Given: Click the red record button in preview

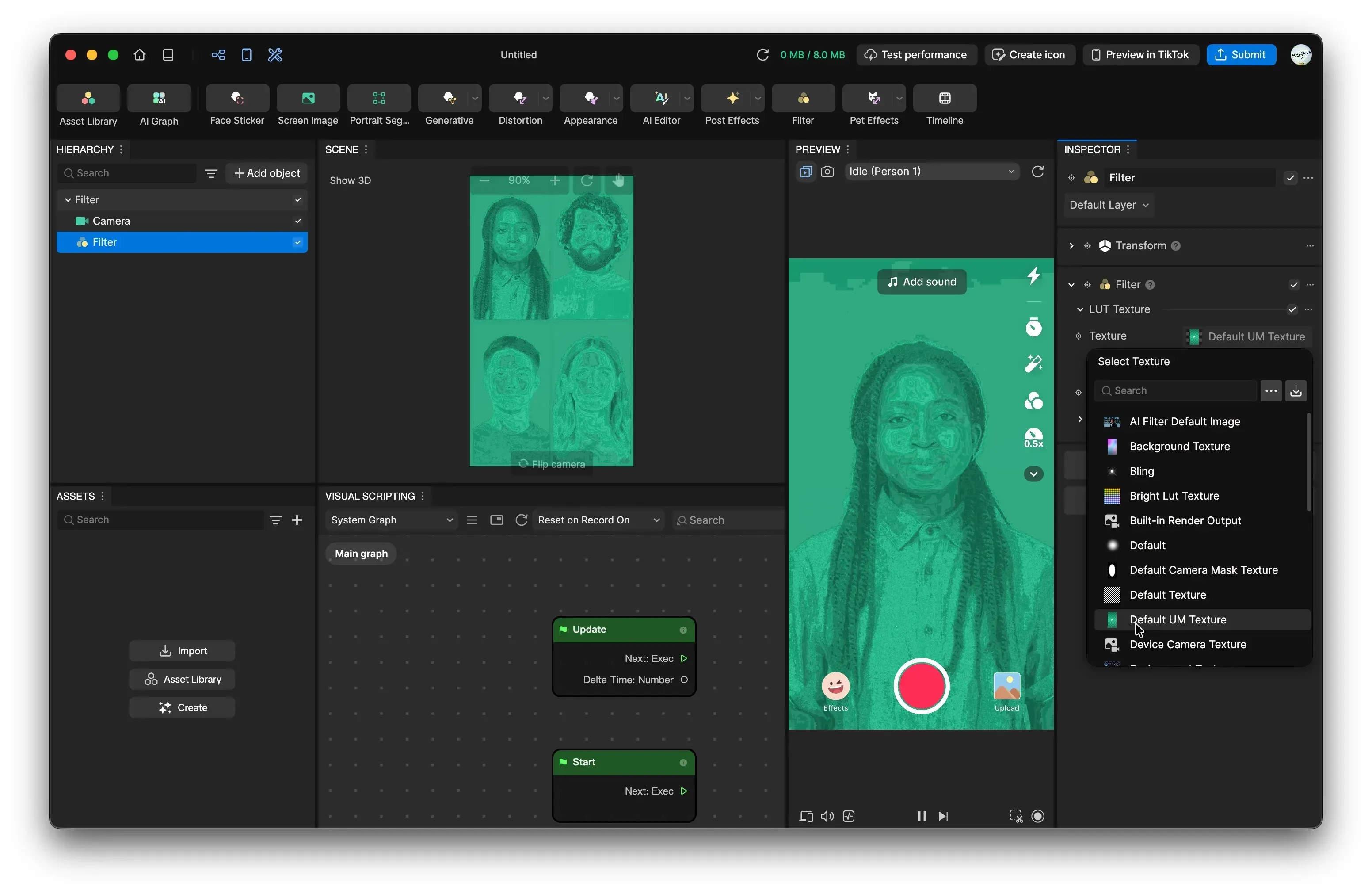Looking at the screenshot, I should pyautogui.click(x=921, y=686).
